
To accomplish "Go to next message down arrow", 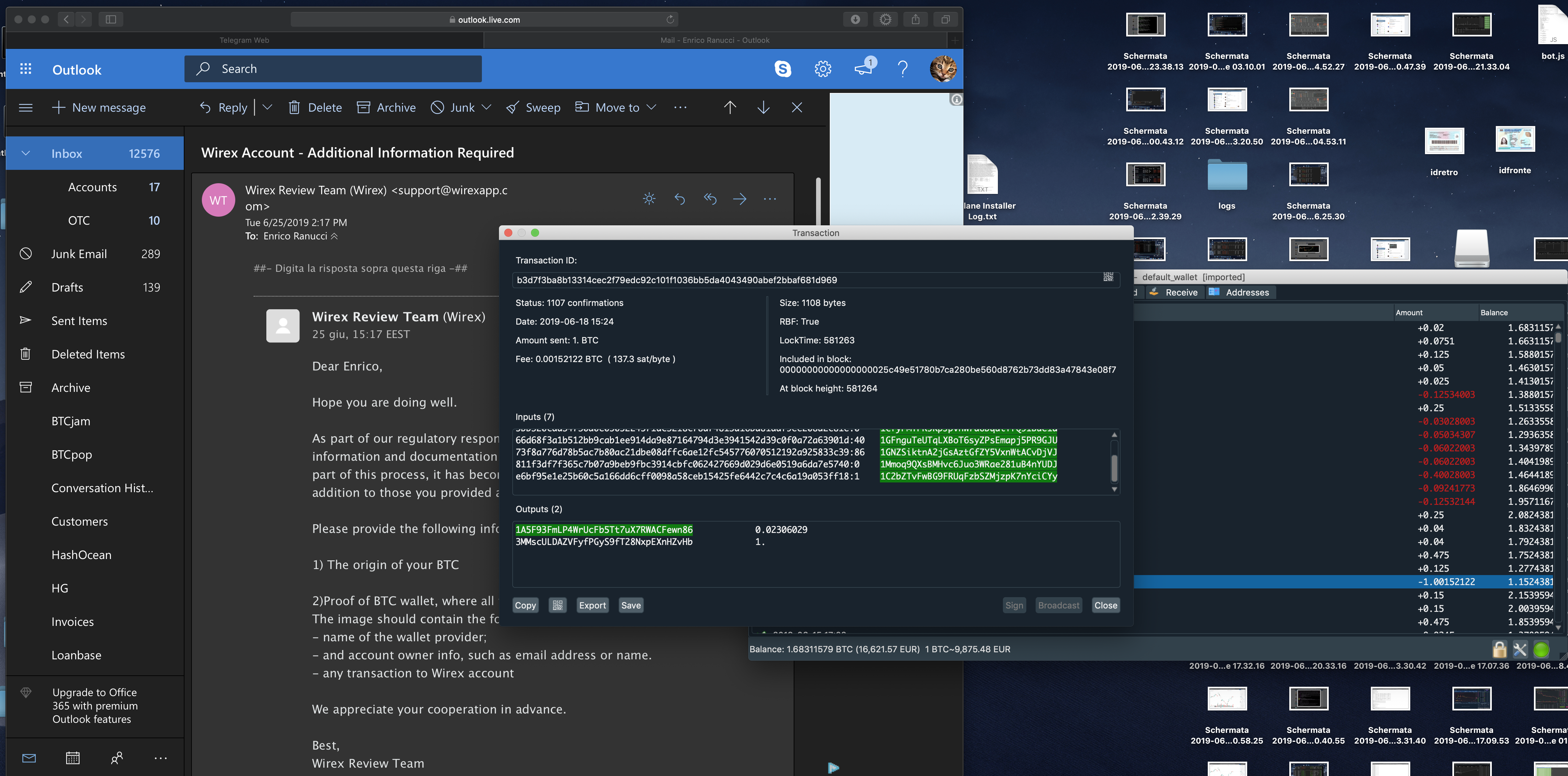I will click(x=763, y=107).
